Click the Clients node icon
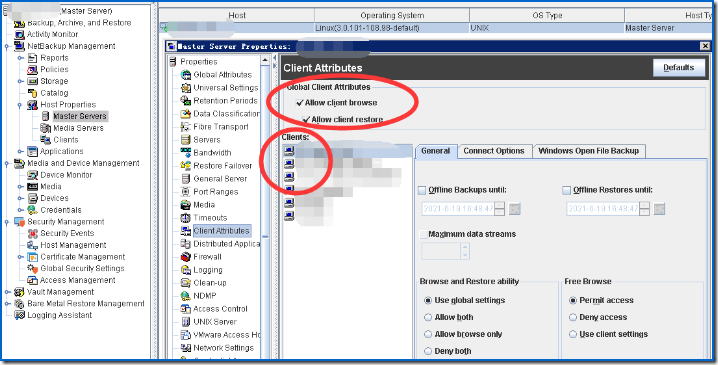The width and height of the screenshot is (718, 365). coord(45,140)
